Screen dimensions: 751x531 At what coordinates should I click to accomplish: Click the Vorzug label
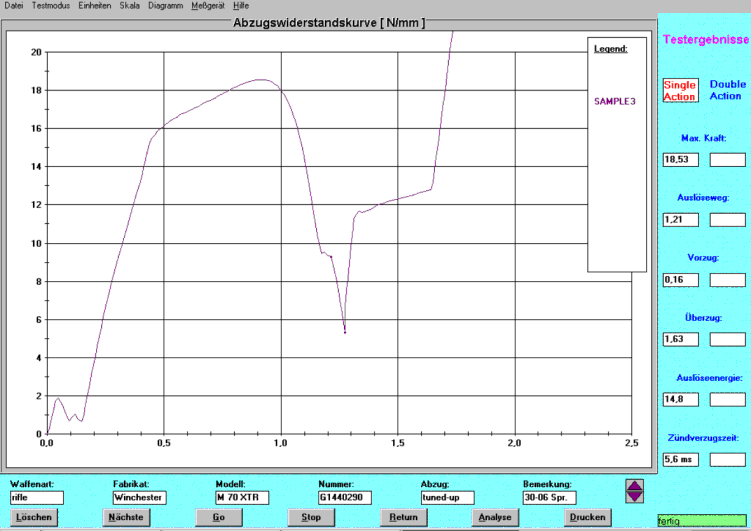(703, 258)
